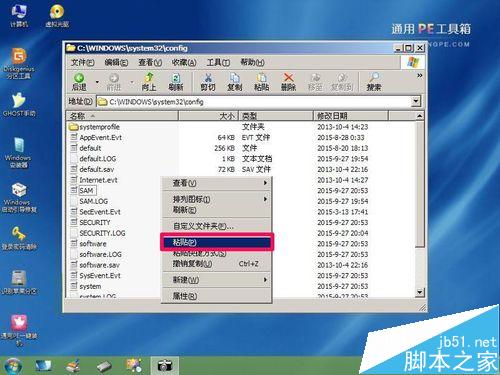Open the 帮助(H) menu
Screen dimensions: 500x375
(x=252, y=62)
